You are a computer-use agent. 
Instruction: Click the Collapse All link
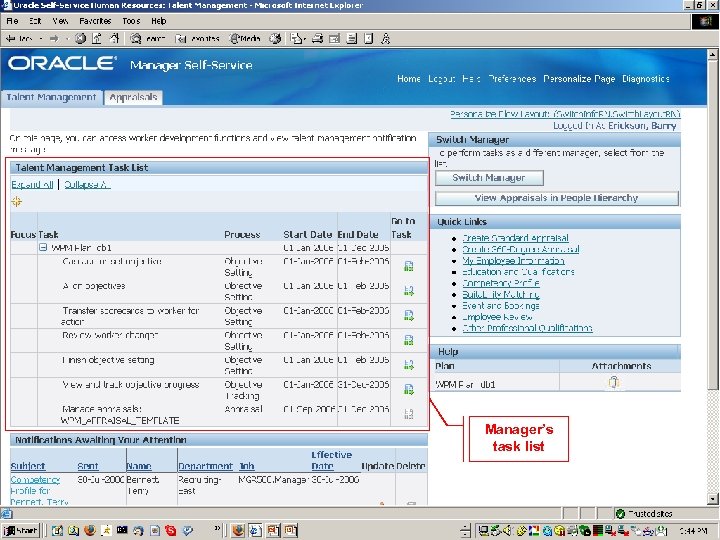point(87,185)
